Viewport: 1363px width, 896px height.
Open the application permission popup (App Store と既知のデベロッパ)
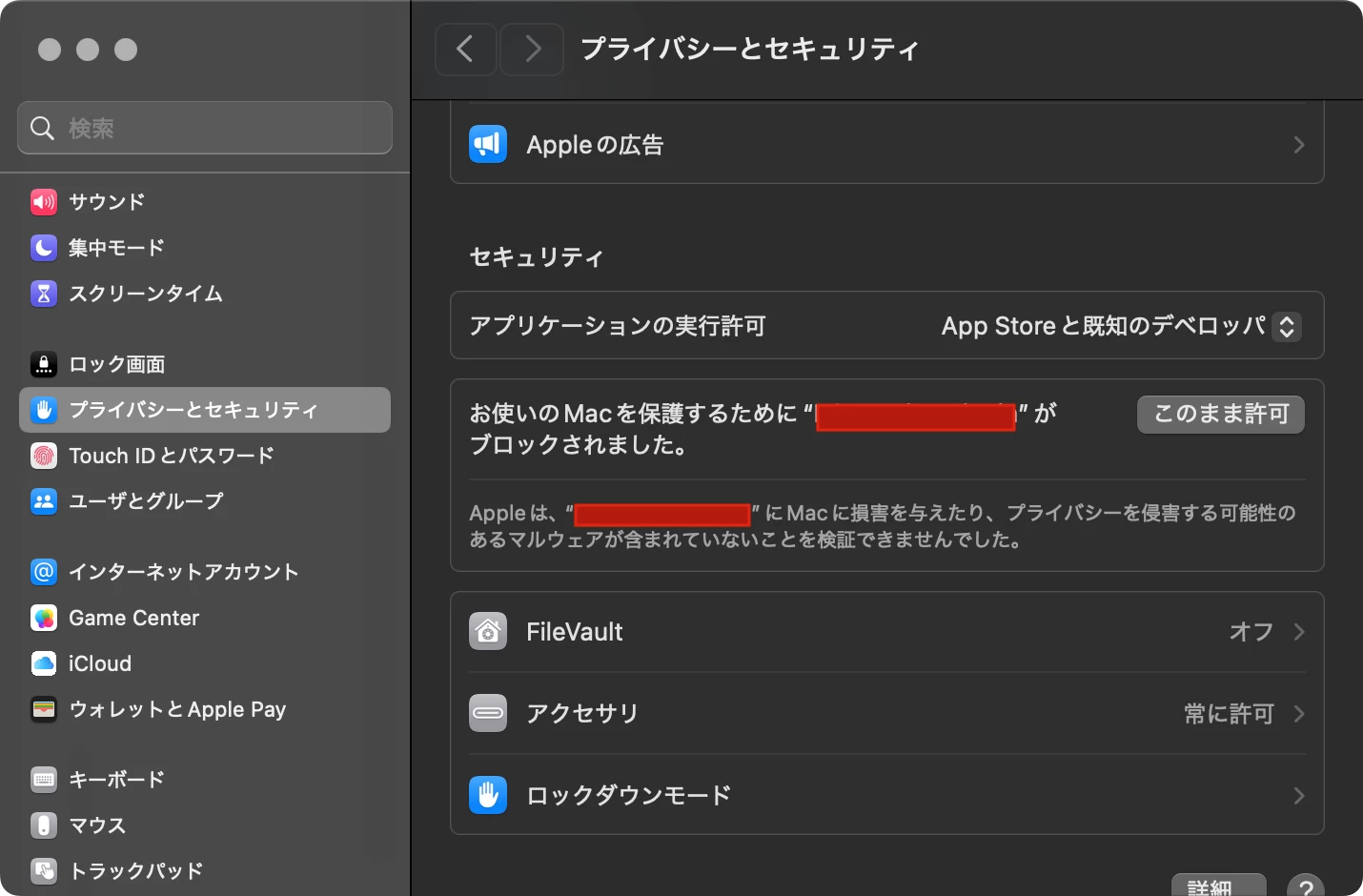tap(1121, 326)
